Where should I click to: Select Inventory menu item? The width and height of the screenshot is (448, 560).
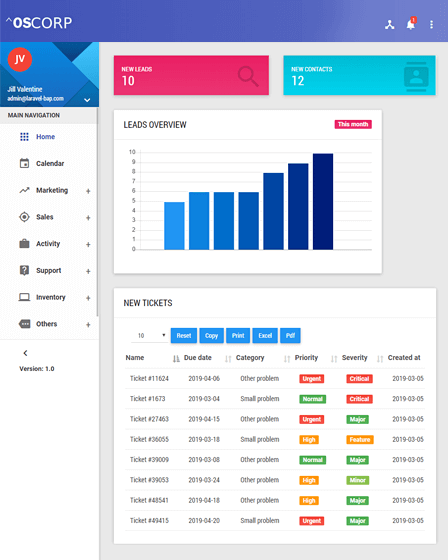(x=51, y=297)
